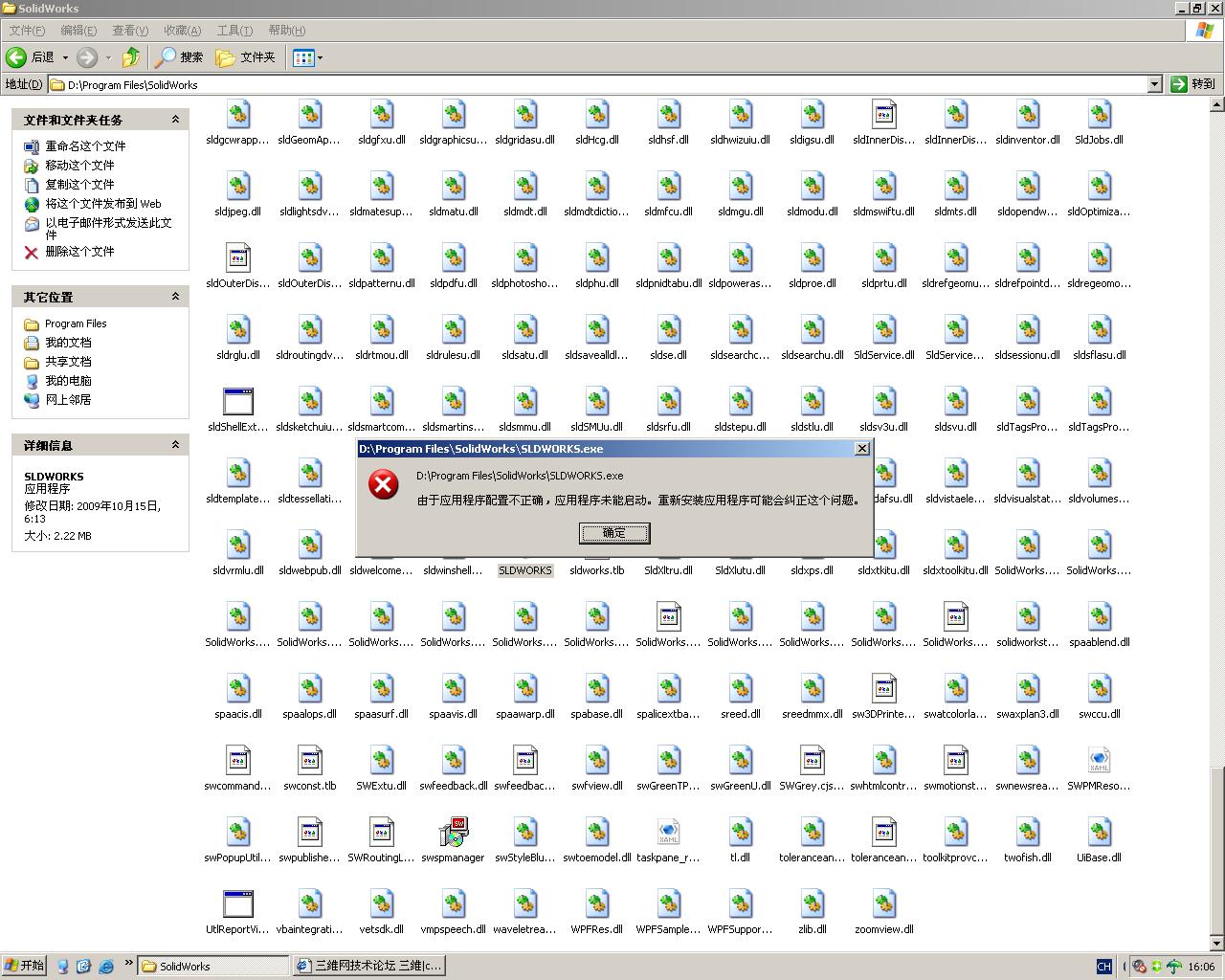The height and width of the screenshot is (980, 1225).
Task: Click the 开始 Start button
Action: coord(25,966)
